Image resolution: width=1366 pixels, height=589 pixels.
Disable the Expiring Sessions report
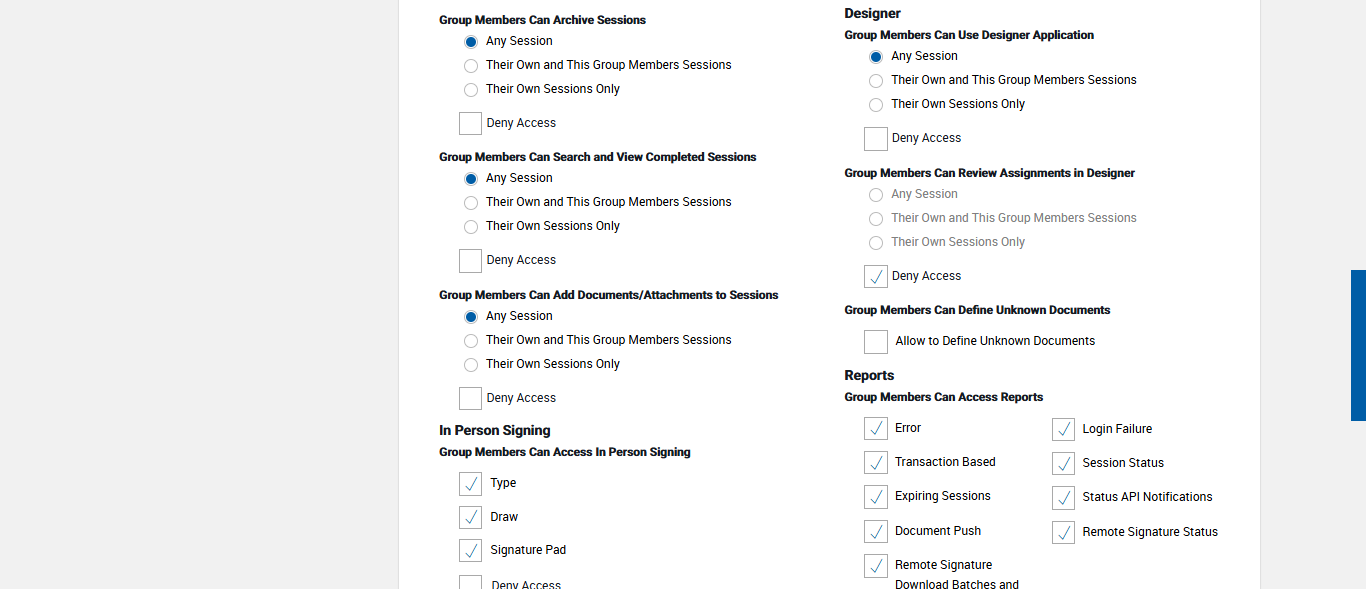[876, 496]
